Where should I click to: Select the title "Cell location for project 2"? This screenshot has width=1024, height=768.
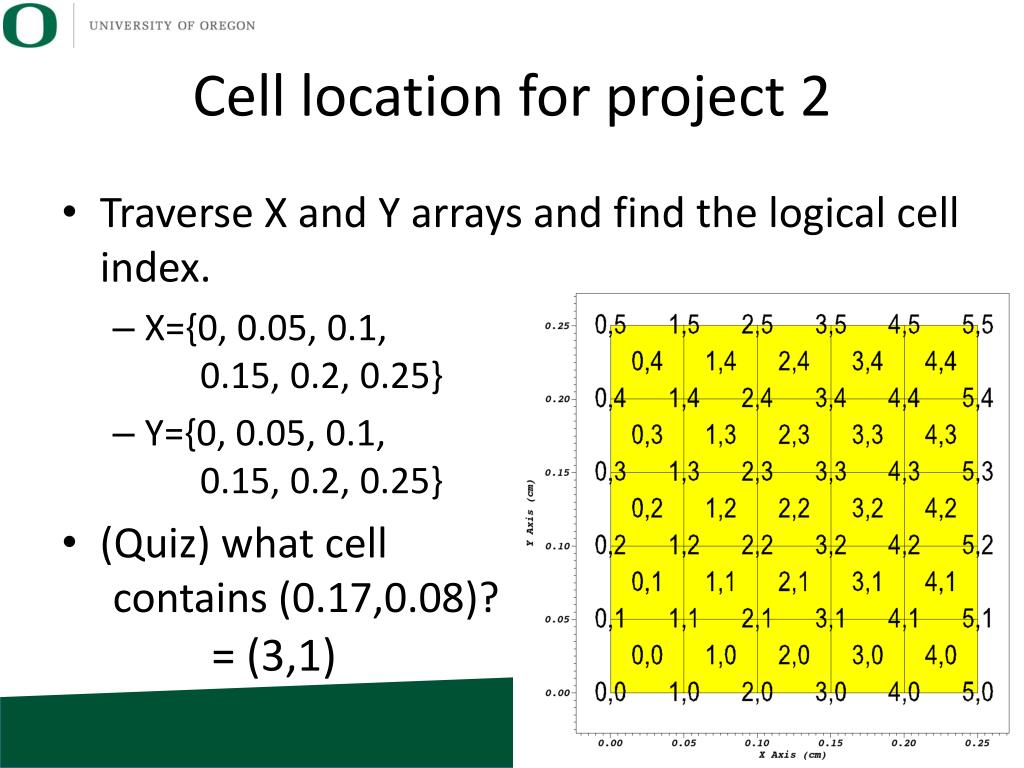[x=511, y=97]
